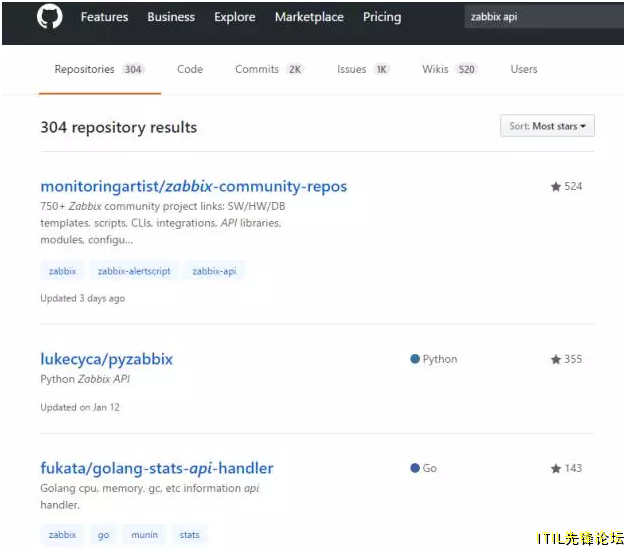Screen dimensions: 624x549
Task: Click the 520 counter badge on Wikis
Action: point(466,70)
